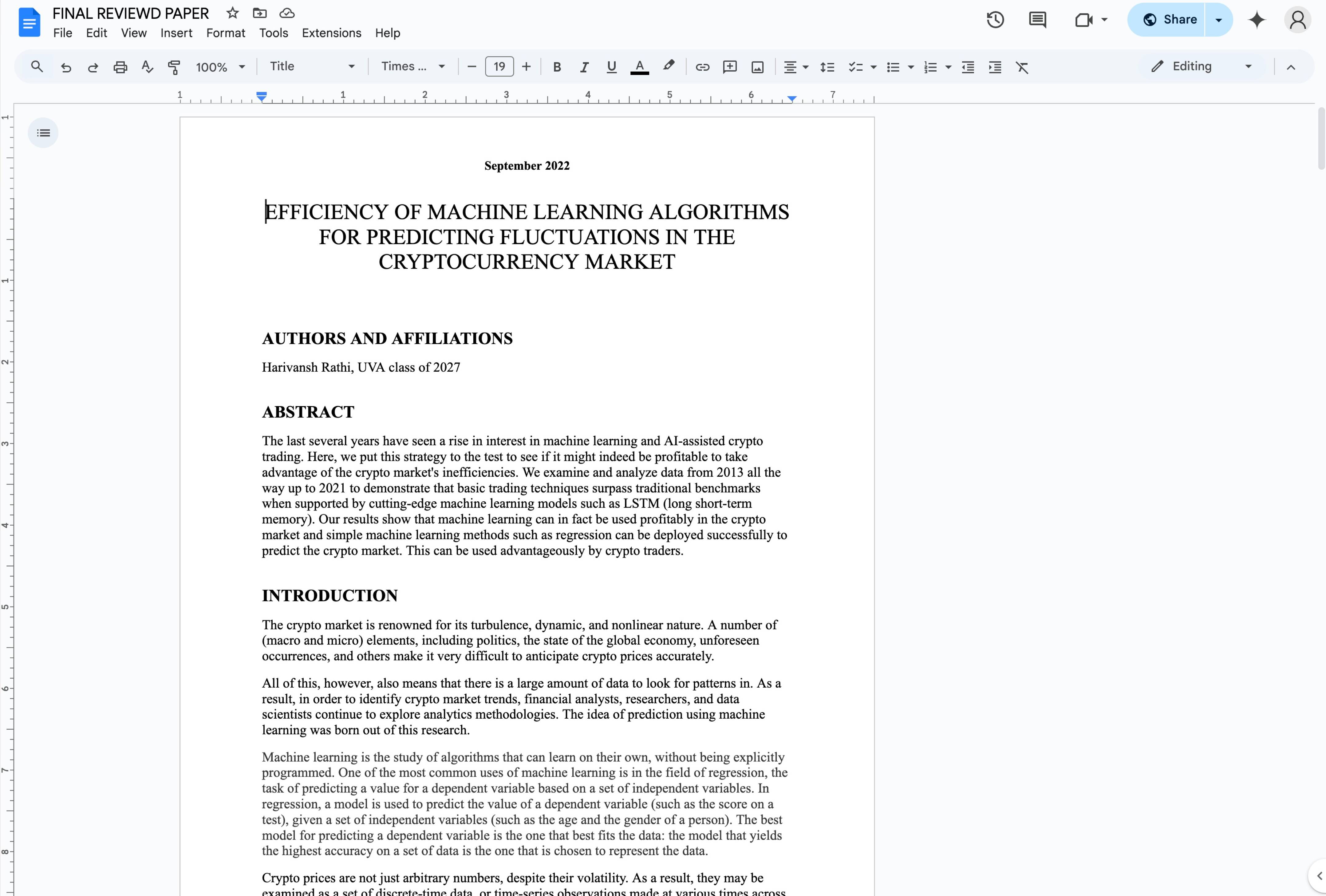1326x896 pixels.
Task: Click the insert link icon
Action: coord(702,67)
